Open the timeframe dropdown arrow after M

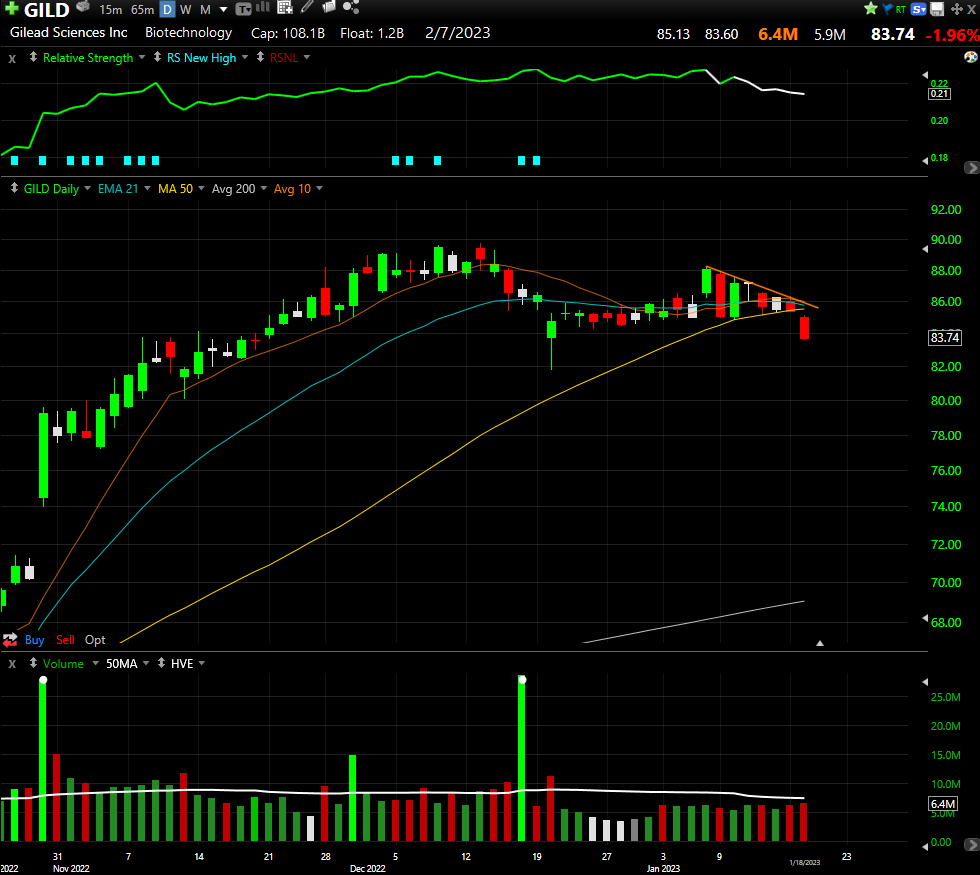click(x=224, y=10)
